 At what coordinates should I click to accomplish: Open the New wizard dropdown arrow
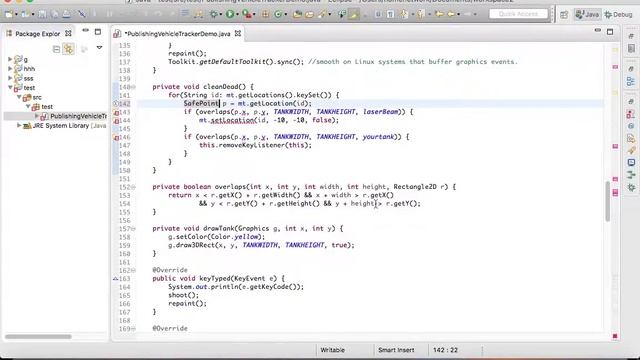coord(16,15)
